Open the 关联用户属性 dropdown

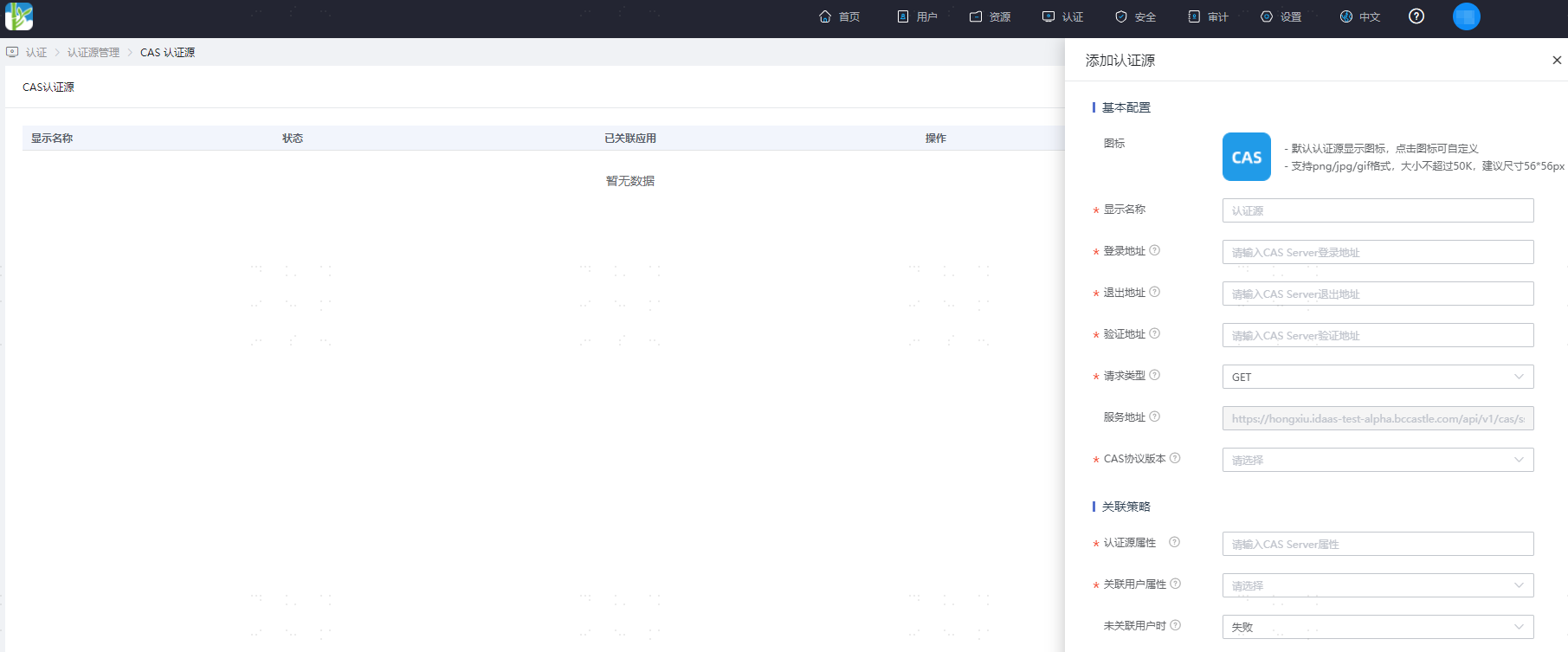1378,585
